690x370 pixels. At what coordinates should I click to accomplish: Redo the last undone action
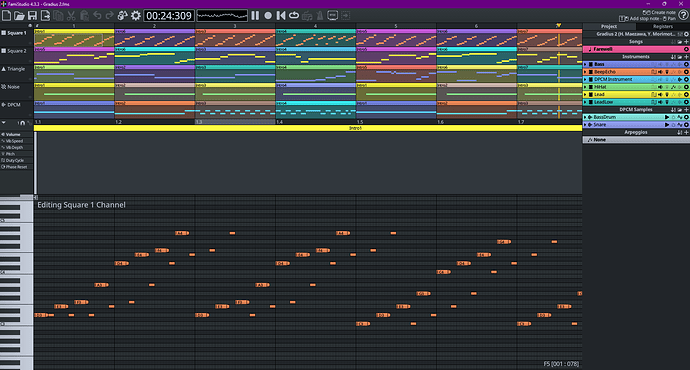(x=110, y=16)
